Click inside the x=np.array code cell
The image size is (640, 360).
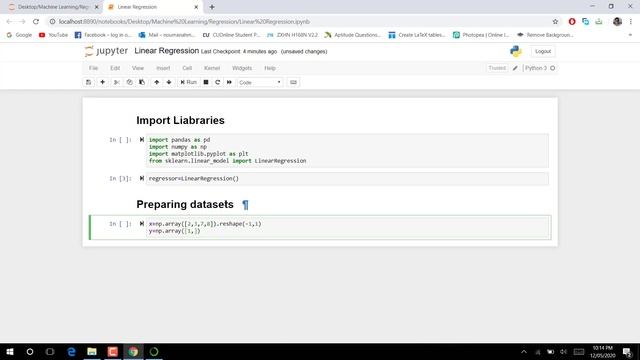pos(347,227)
